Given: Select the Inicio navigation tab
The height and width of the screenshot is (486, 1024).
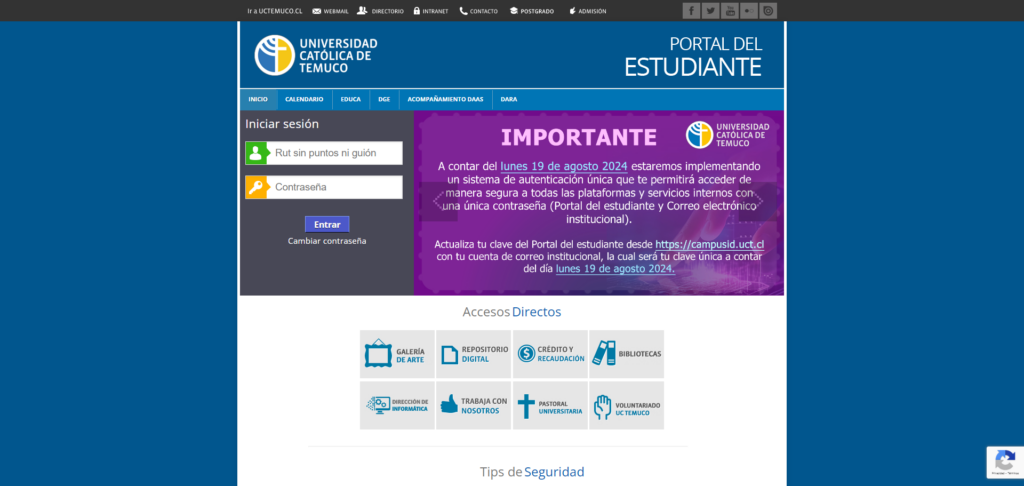Looking at the screenshot, I should [x=258, y=99].
